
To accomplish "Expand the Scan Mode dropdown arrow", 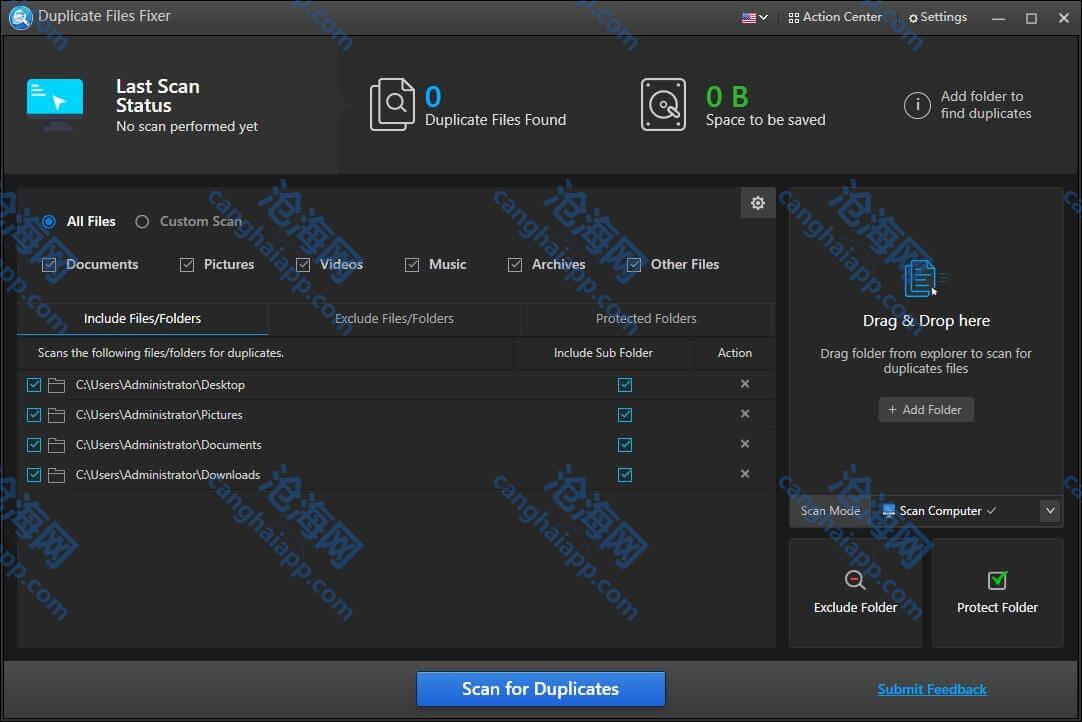I will (x=1049, y=511).
